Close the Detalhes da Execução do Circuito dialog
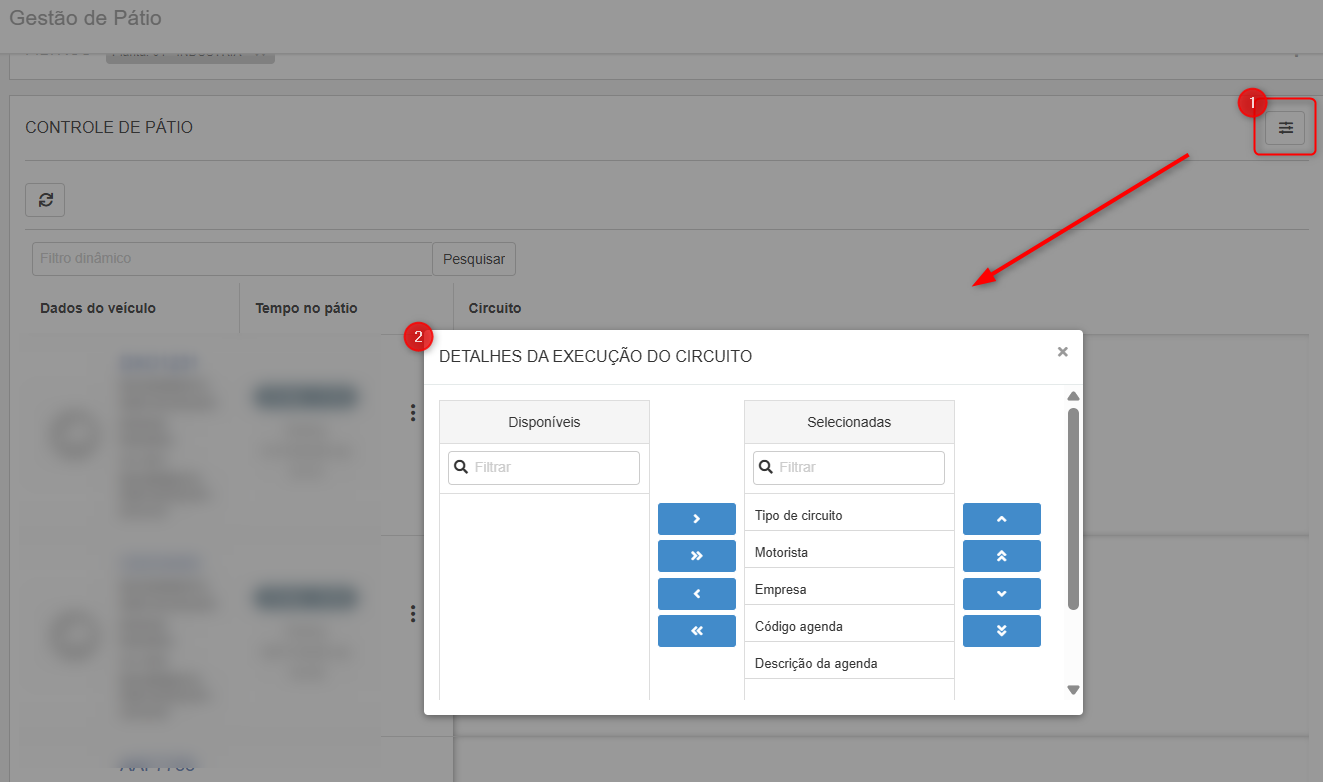 point(1062,352)
